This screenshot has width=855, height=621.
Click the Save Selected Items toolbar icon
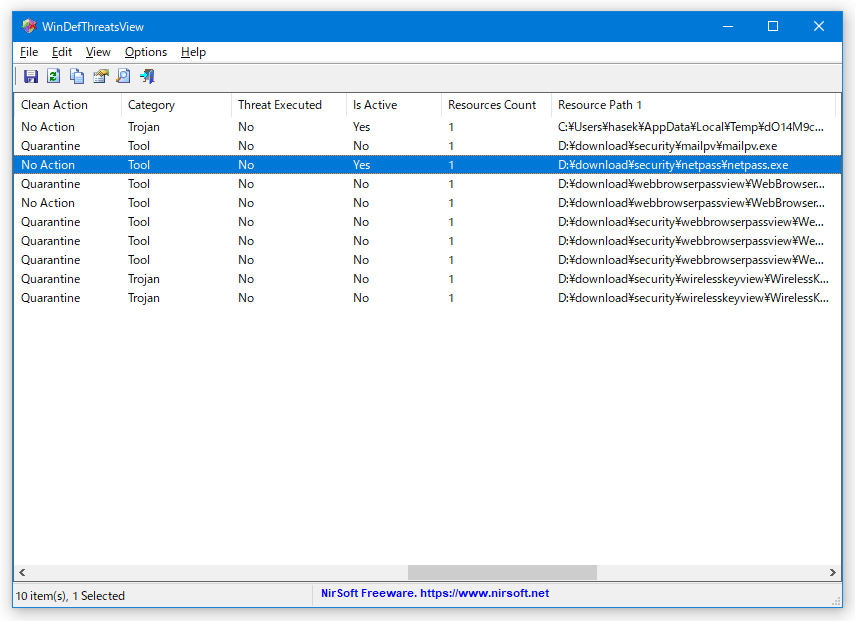(x=31, y=76)
